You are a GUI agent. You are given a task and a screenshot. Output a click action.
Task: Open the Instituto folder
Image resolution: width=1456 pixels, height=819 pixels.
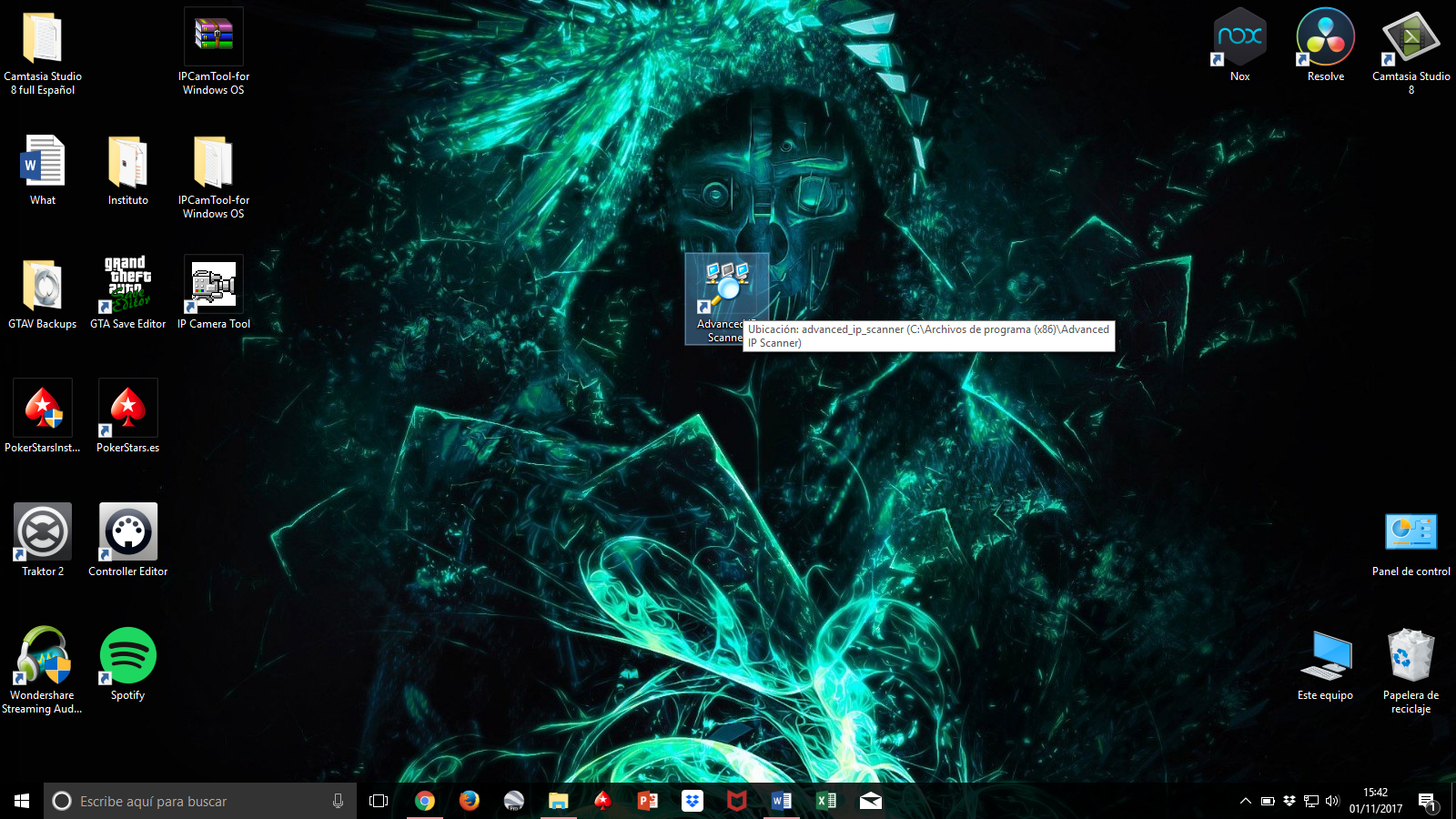[128, 169]
